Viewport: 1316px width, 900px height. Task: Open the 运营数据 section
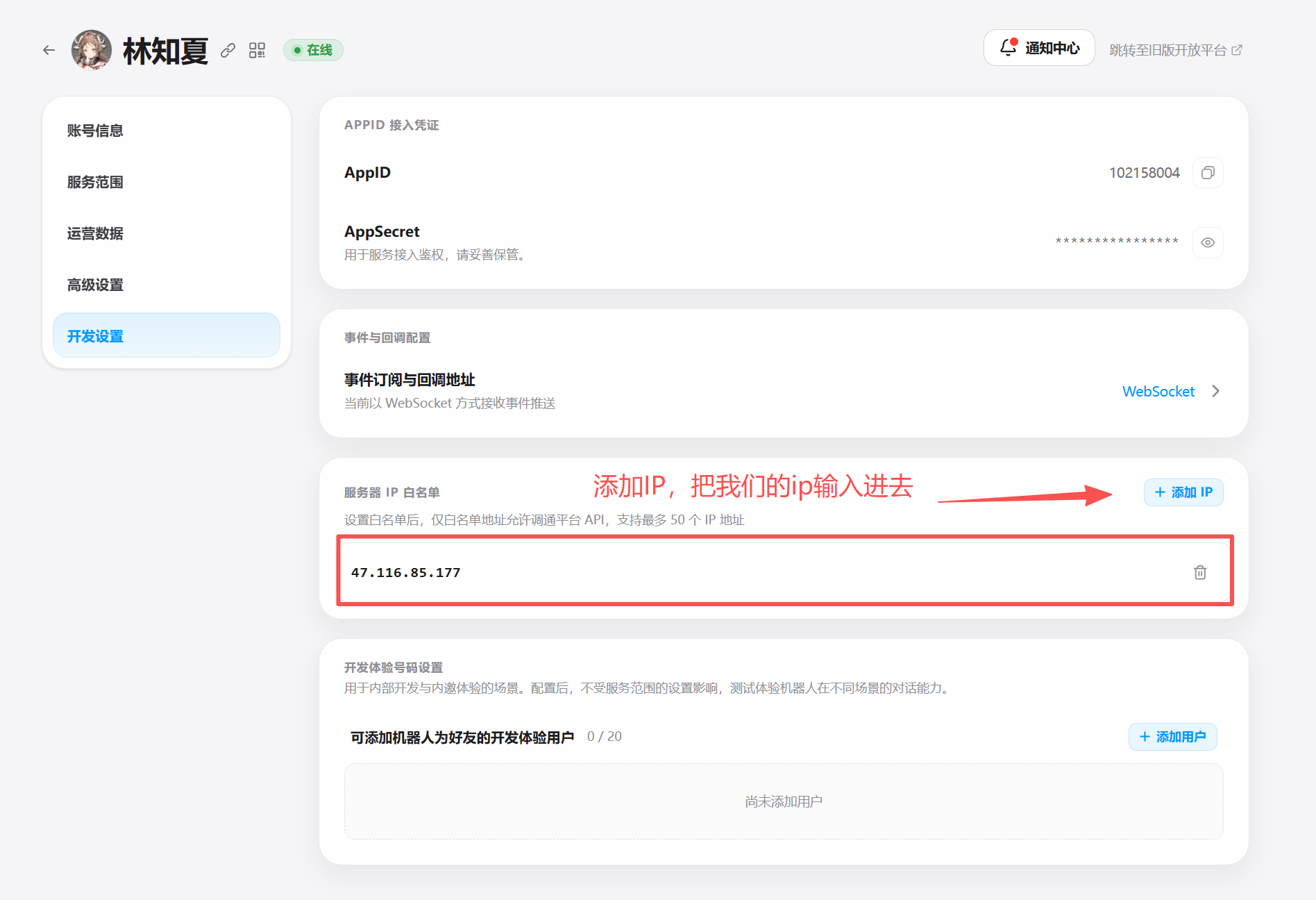point(167,233)
